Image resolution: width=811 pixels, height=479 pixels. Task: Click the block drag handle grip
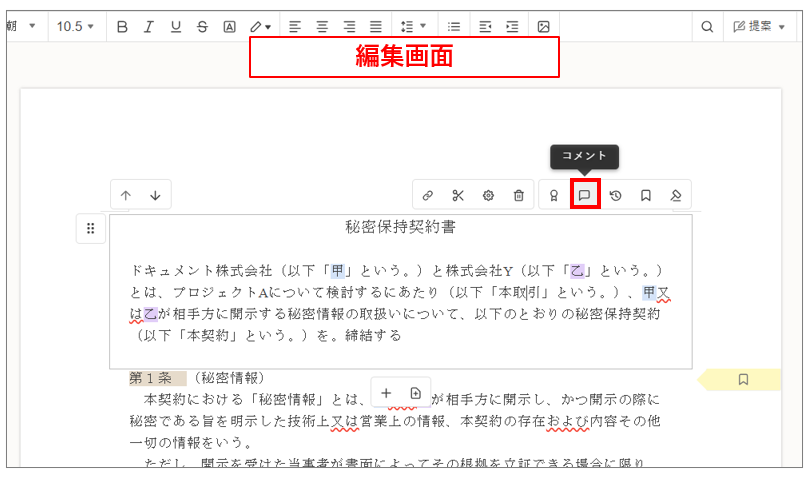coord(90,229)
